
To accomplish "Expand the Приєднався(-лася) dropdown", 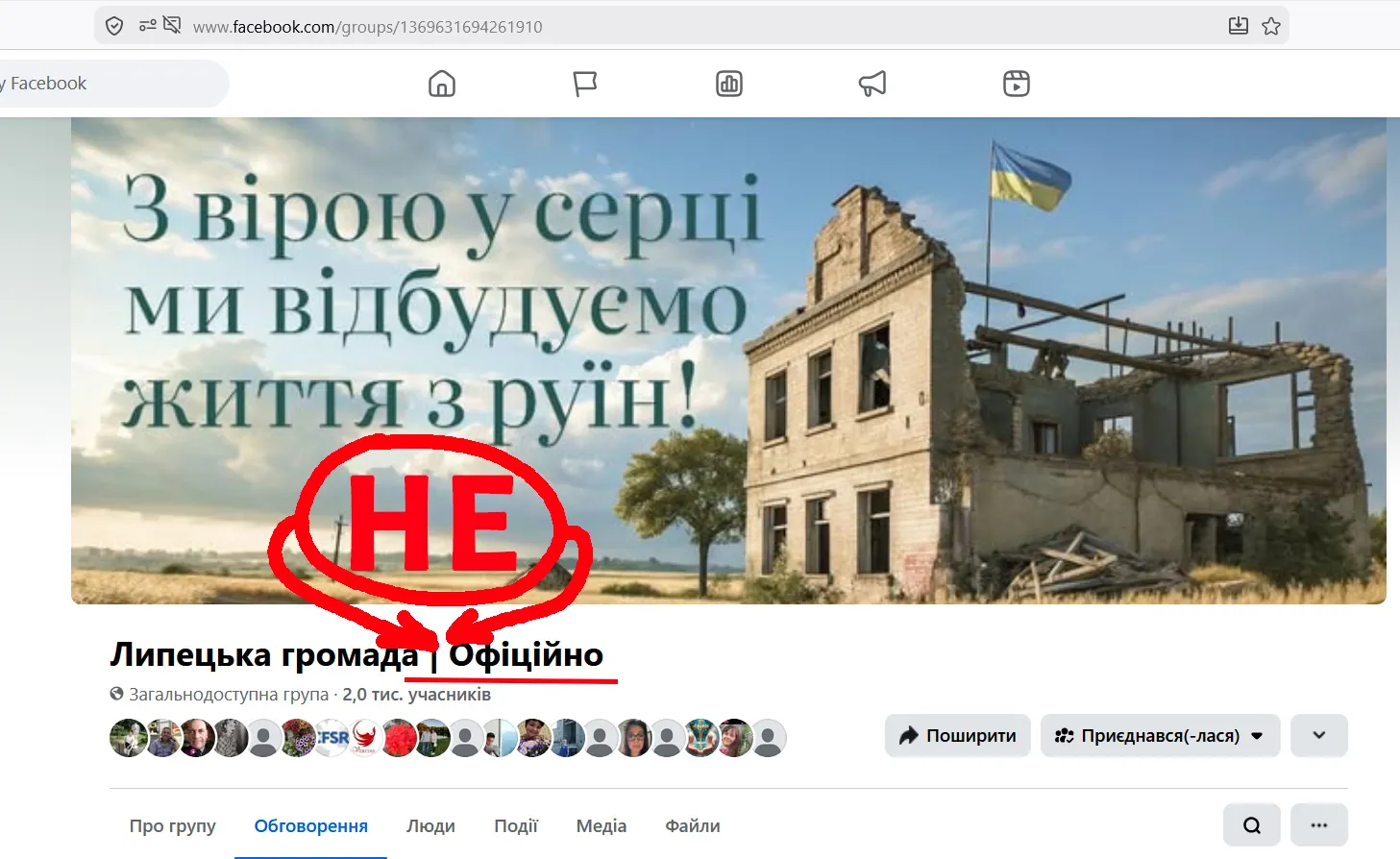I will pyautogui.click(x=1160, y=736).
